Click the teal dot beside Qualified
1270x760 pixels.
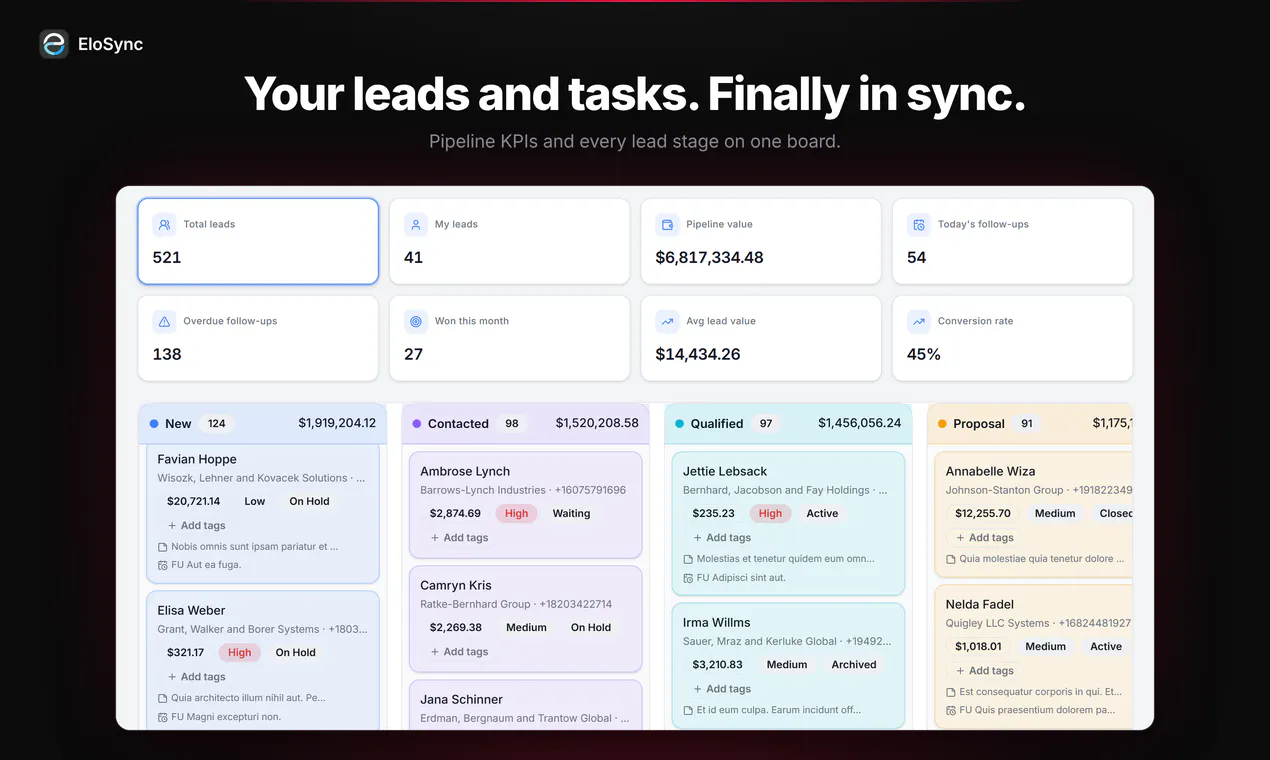[680, 424]
